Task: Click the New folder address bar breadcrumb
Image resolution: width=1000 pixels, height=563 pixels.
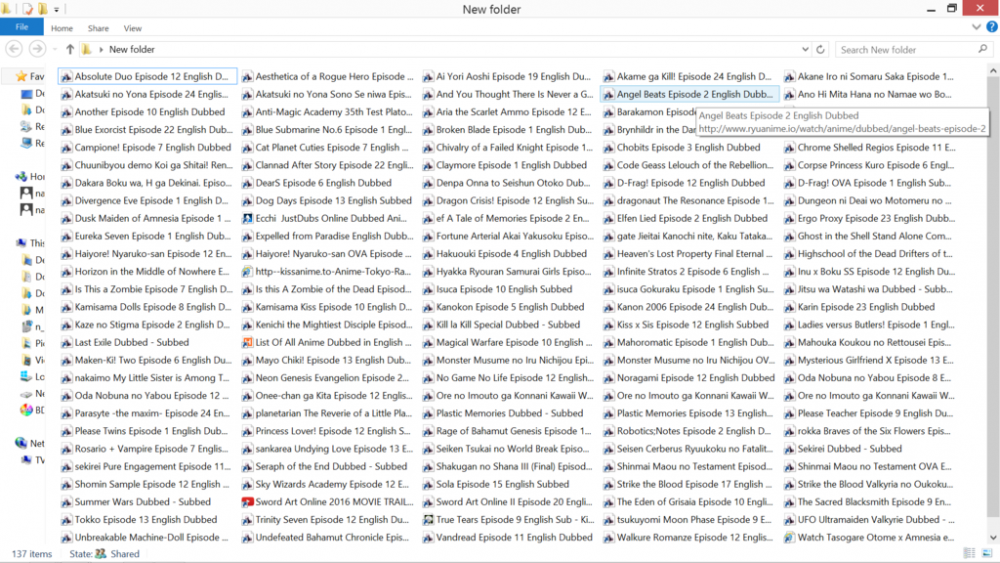Action: (132, 49)
